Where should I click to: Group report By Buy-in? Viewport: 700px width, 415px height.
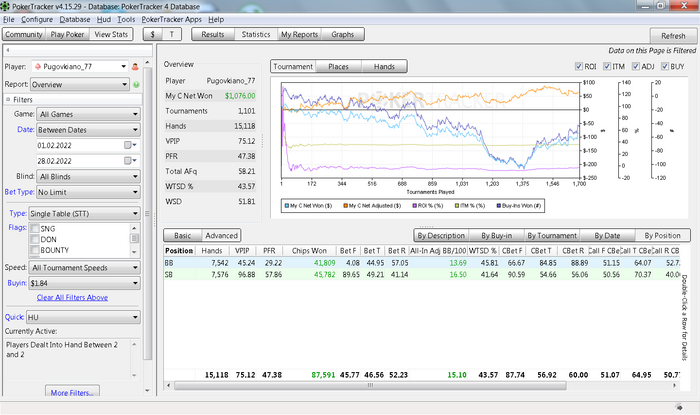tap(496, 236)
